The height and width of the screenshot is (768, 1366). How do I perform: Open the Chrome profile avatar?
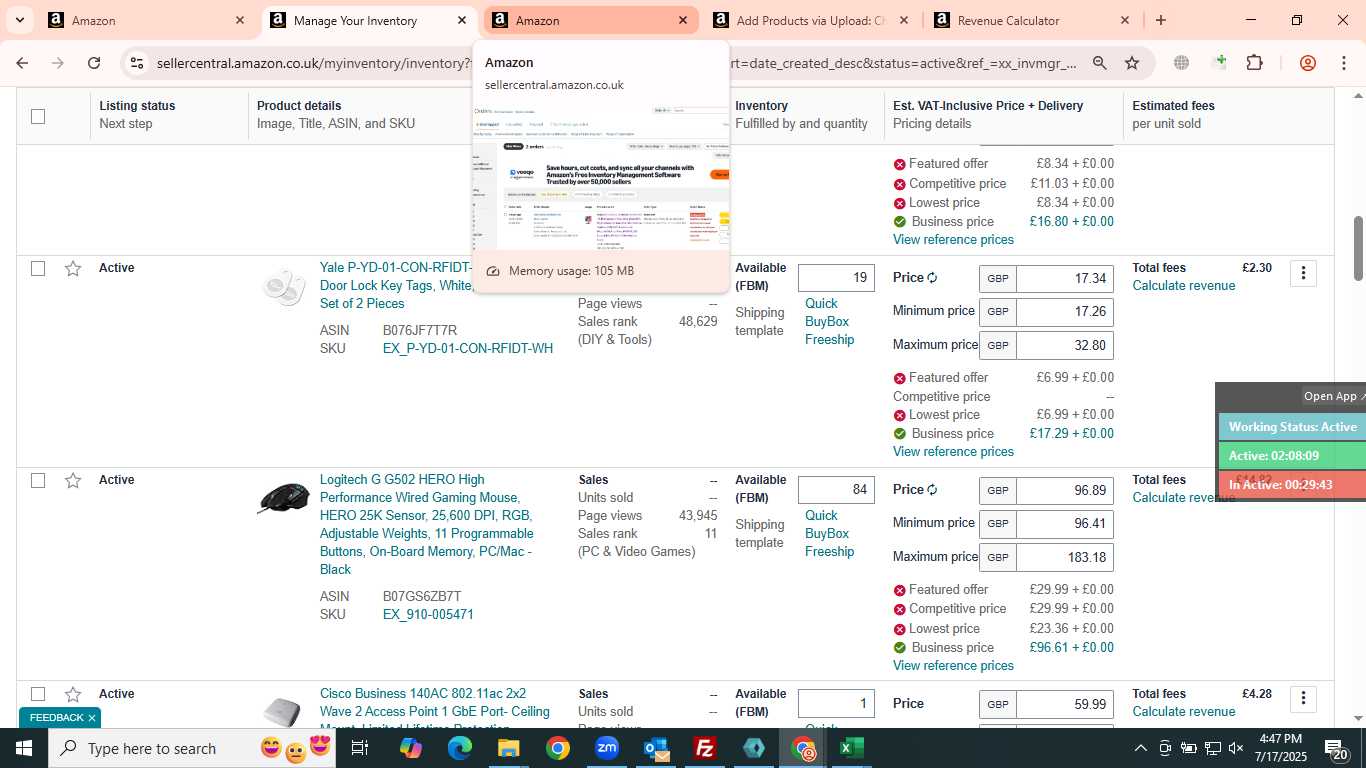pos(1307,63)
